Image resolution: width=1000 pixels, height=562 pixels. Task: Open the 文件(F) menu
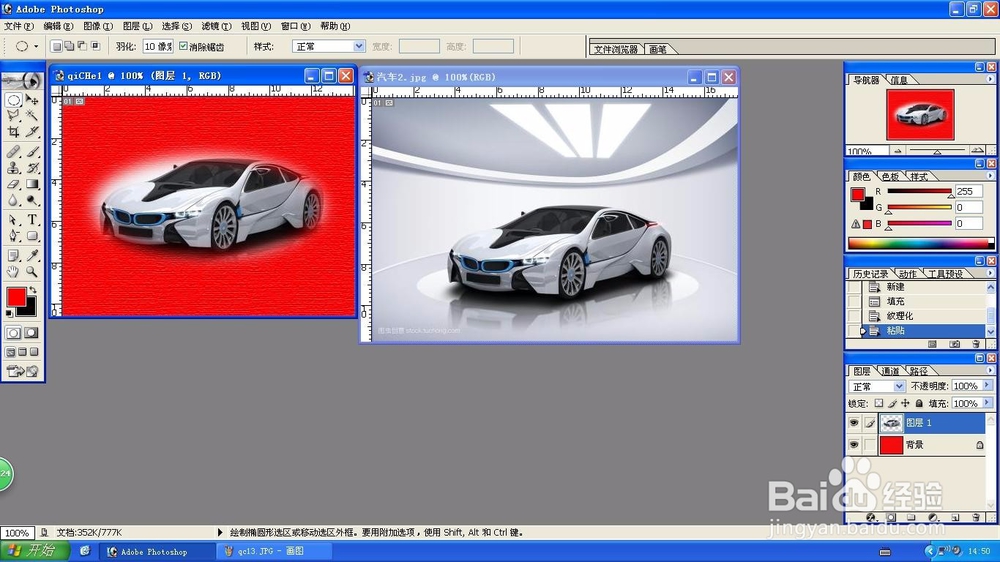click(18, 26)
